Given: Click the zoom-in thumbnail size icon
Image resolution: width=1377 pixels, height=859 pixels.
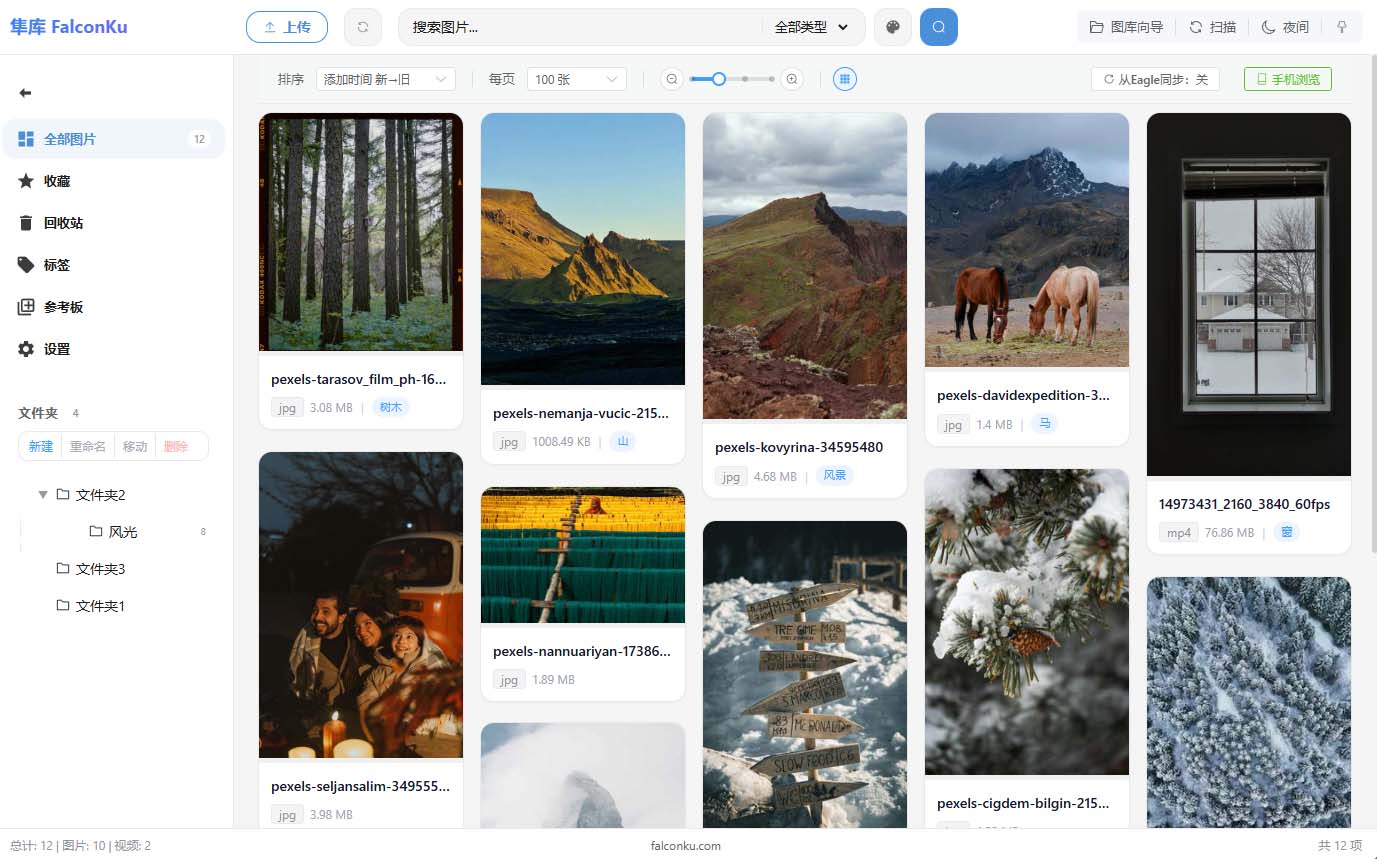Looking at the screenshot, I should 792,79.
